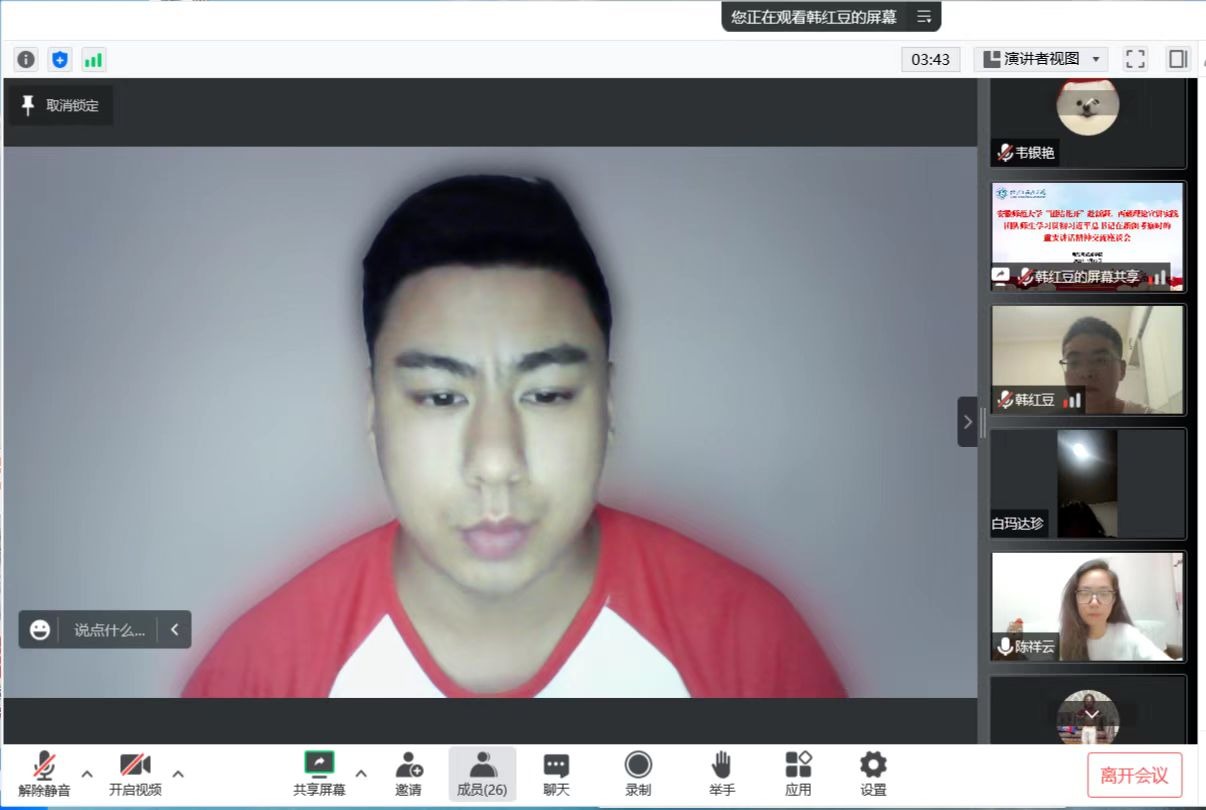This screenshot has height=810, width=1206.
Task: Open the Members (26) list
Action: click(482, 774)
